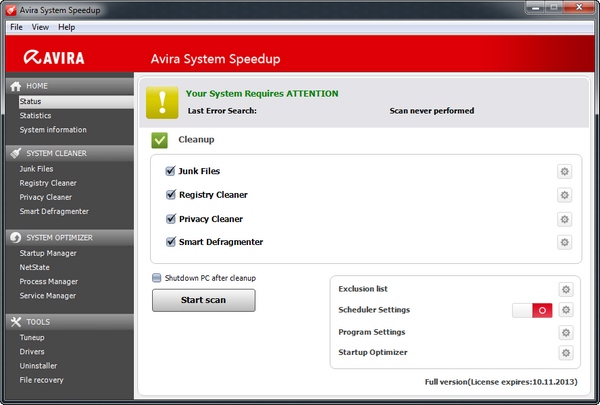Open System information page
The width and height of the screenshot is (600, 405).
click(x=53, y=130)
